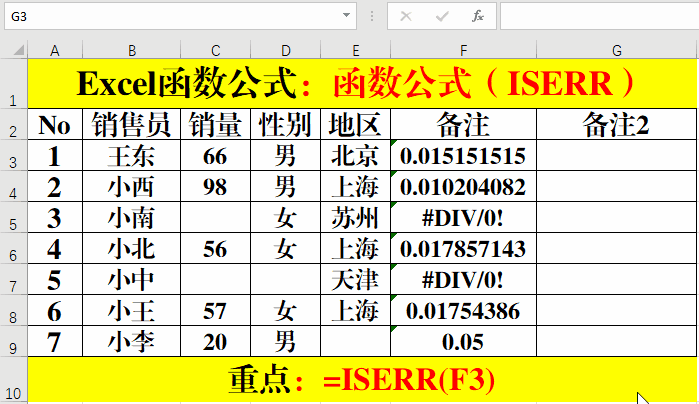The image size is (699, 404).
Task: Select column F header
Action: point(463,50)
